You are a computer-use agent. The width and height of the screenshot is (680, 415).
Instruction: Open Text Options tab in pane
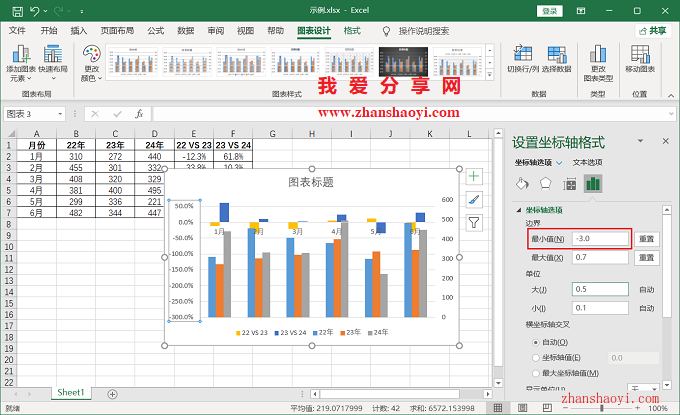(x=587, y=163)
